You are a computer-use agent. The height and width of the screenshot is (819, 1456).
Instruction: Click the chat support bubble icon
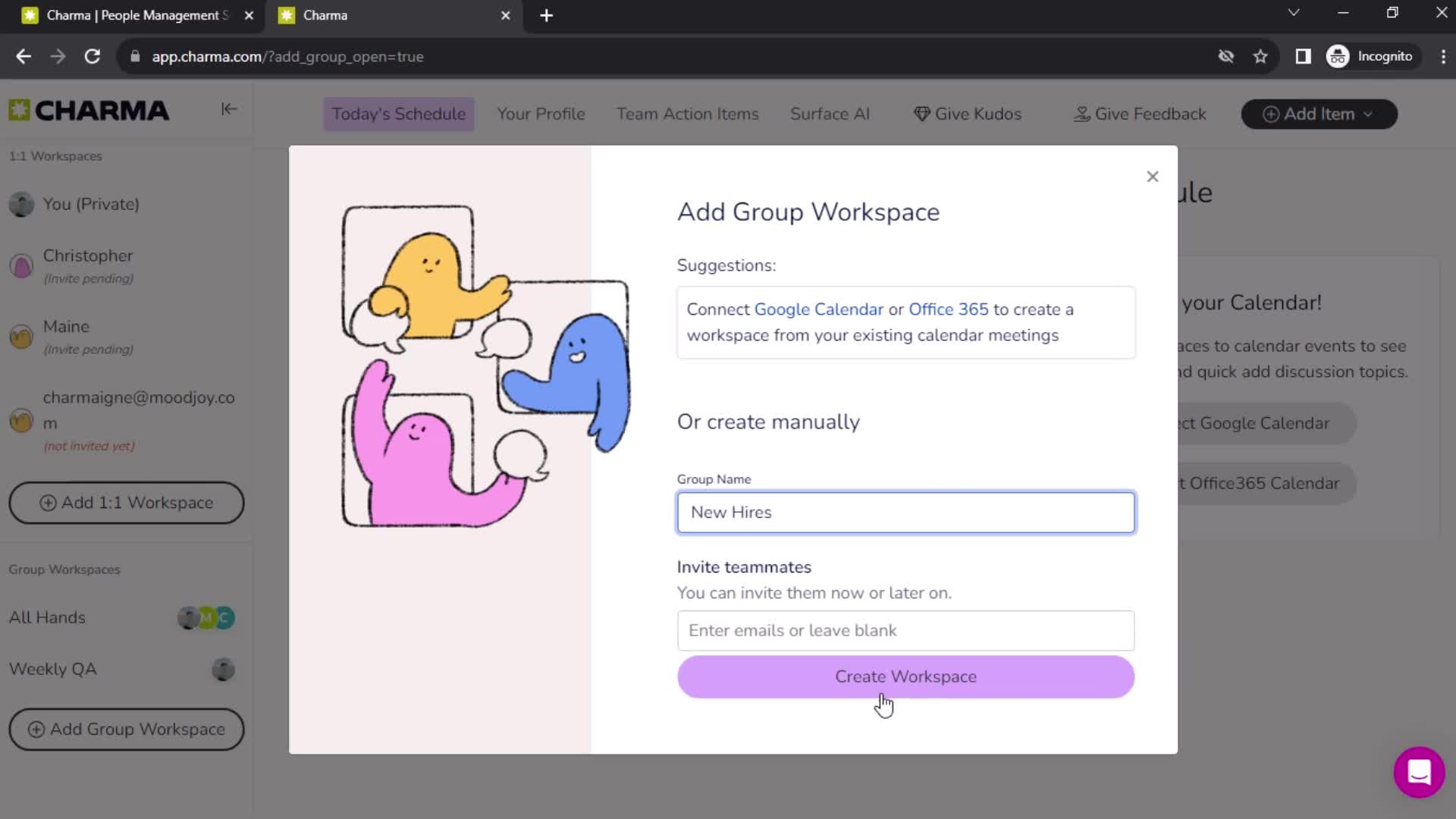pos(1417,773)
